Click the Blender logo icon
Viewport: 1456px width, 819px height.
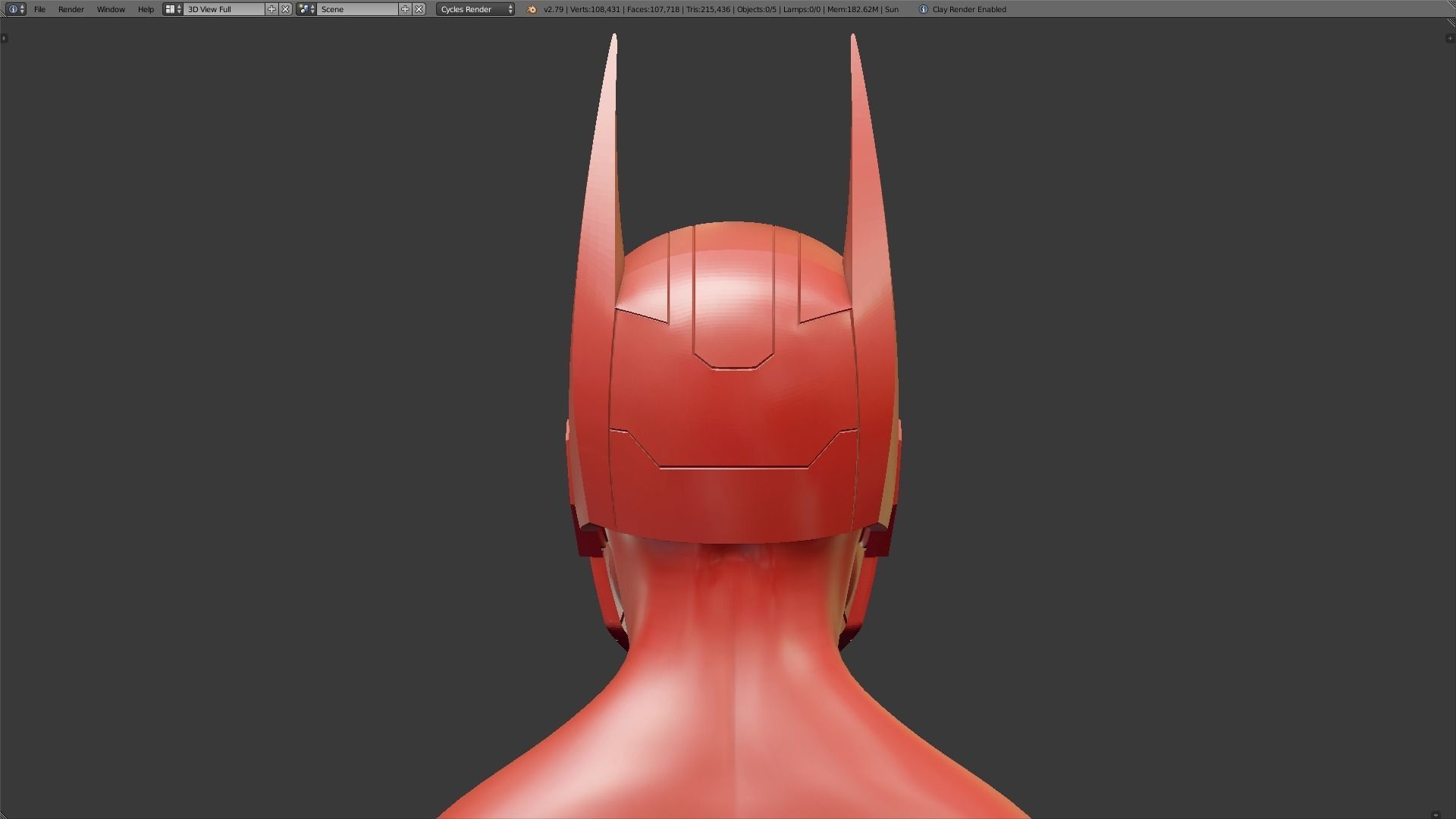tap(532, 9)
